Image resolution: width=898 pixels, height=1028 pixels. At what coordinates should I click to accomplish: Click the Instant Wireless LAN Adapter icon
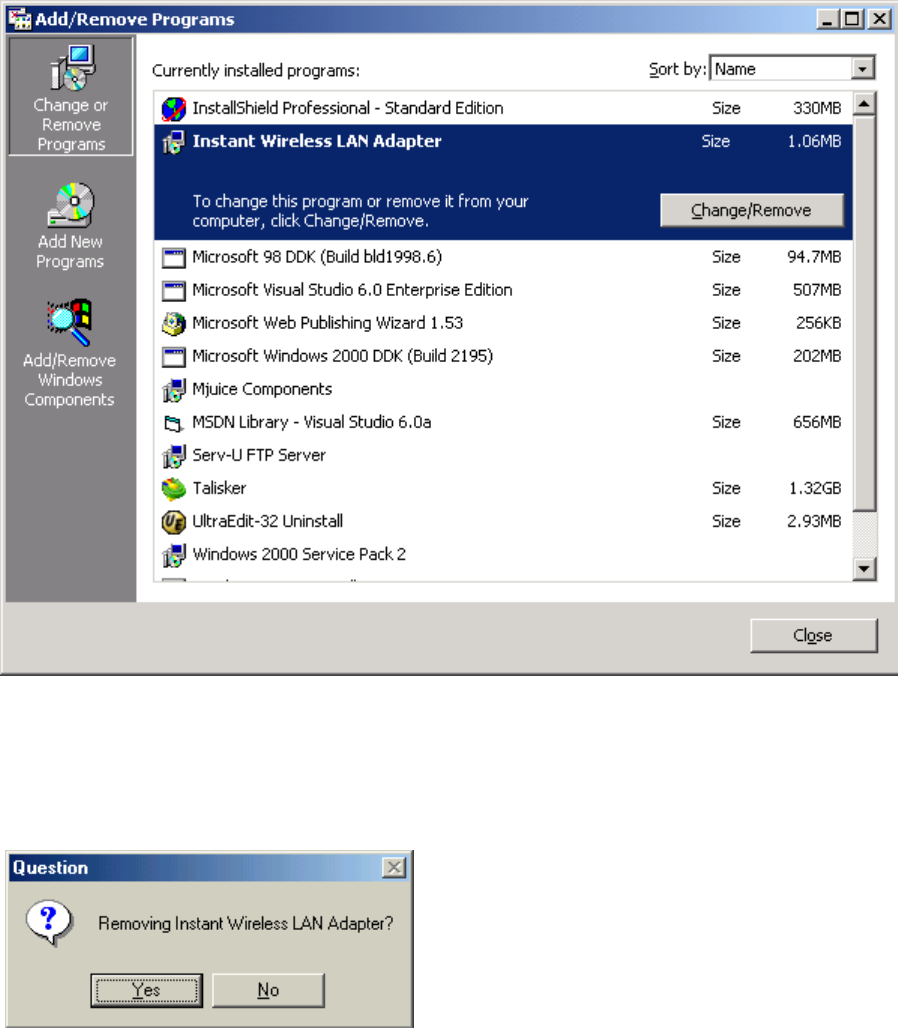pos(174,142)
